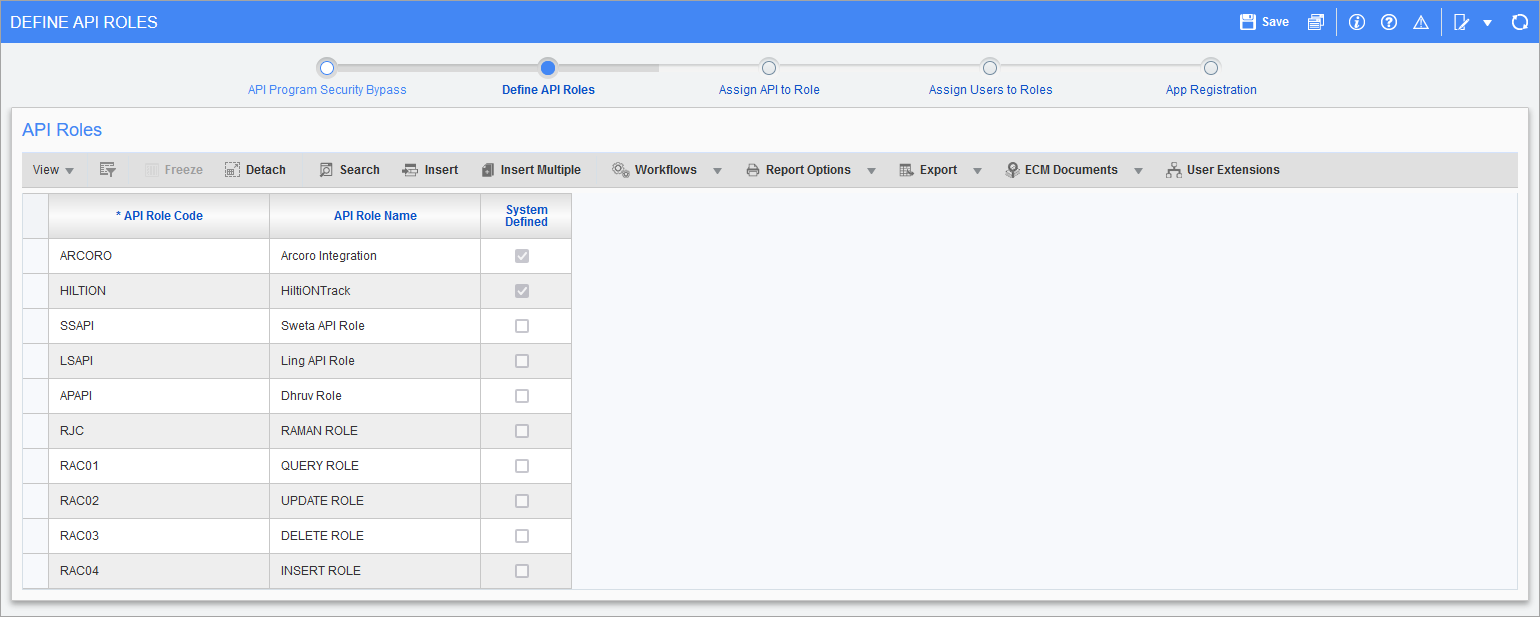Click the Insert Multiple icon

click(488, 170)
